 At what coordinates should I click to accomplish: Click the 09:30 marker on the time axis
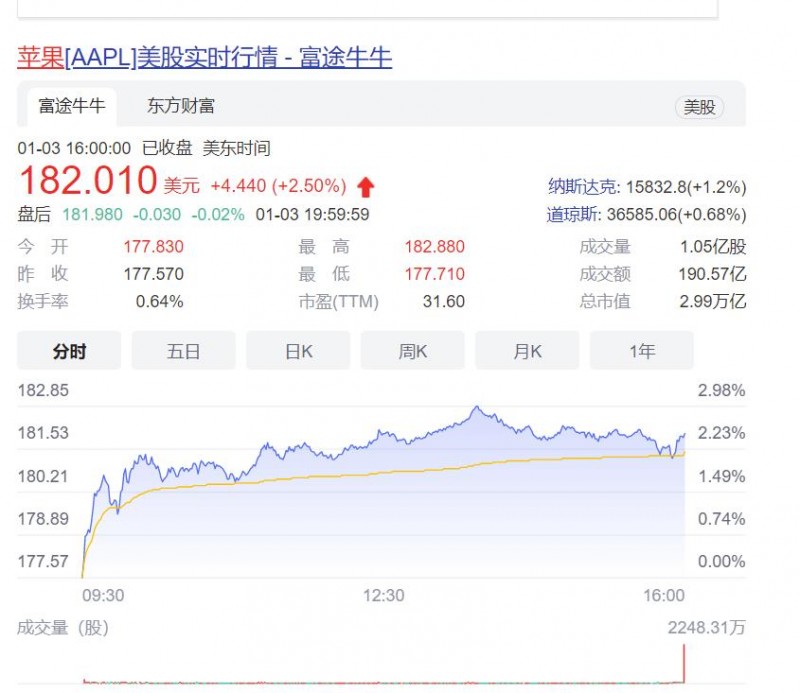(103, 595)
